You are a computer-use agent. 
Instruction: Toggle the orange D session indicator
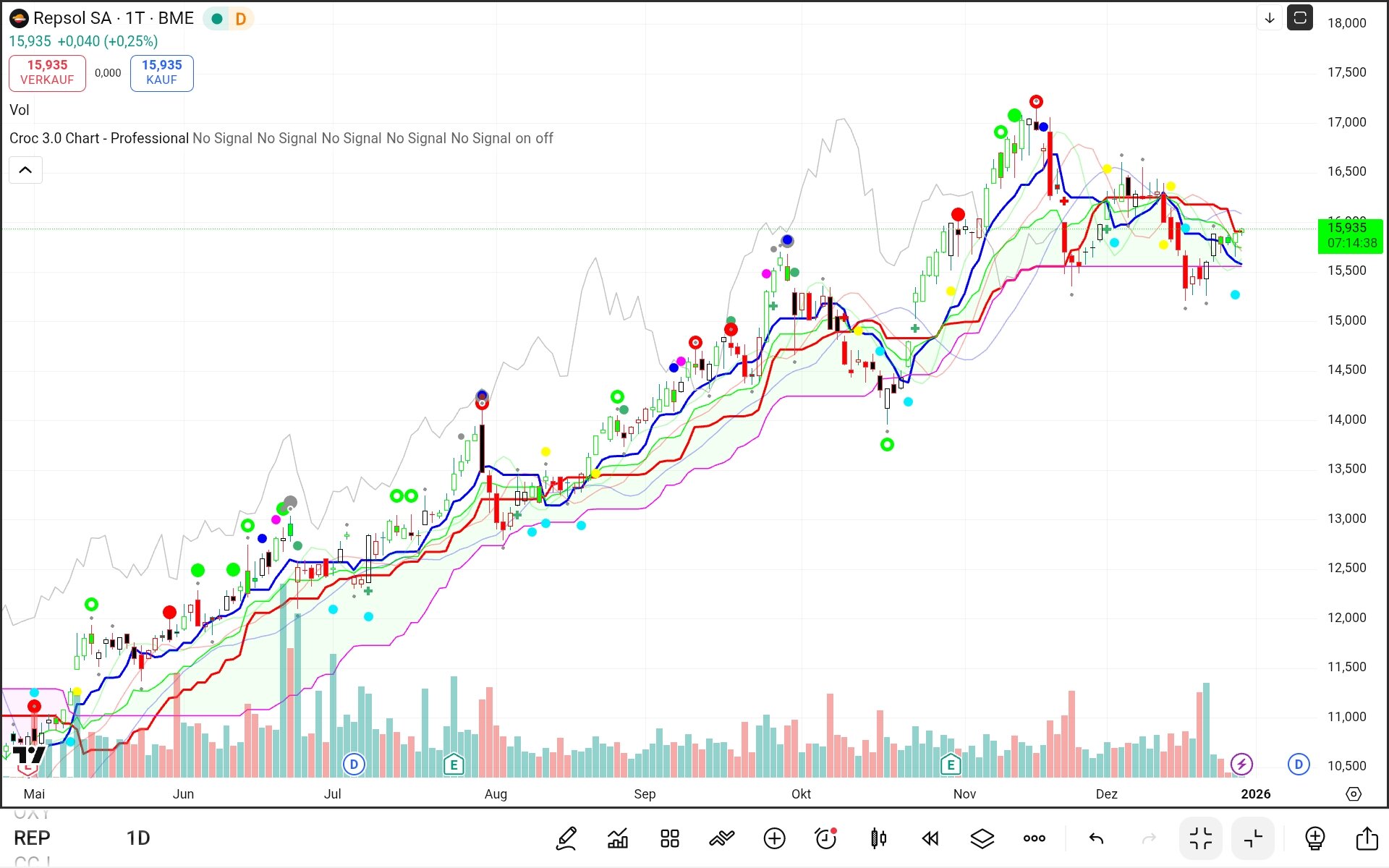(241, 19)
